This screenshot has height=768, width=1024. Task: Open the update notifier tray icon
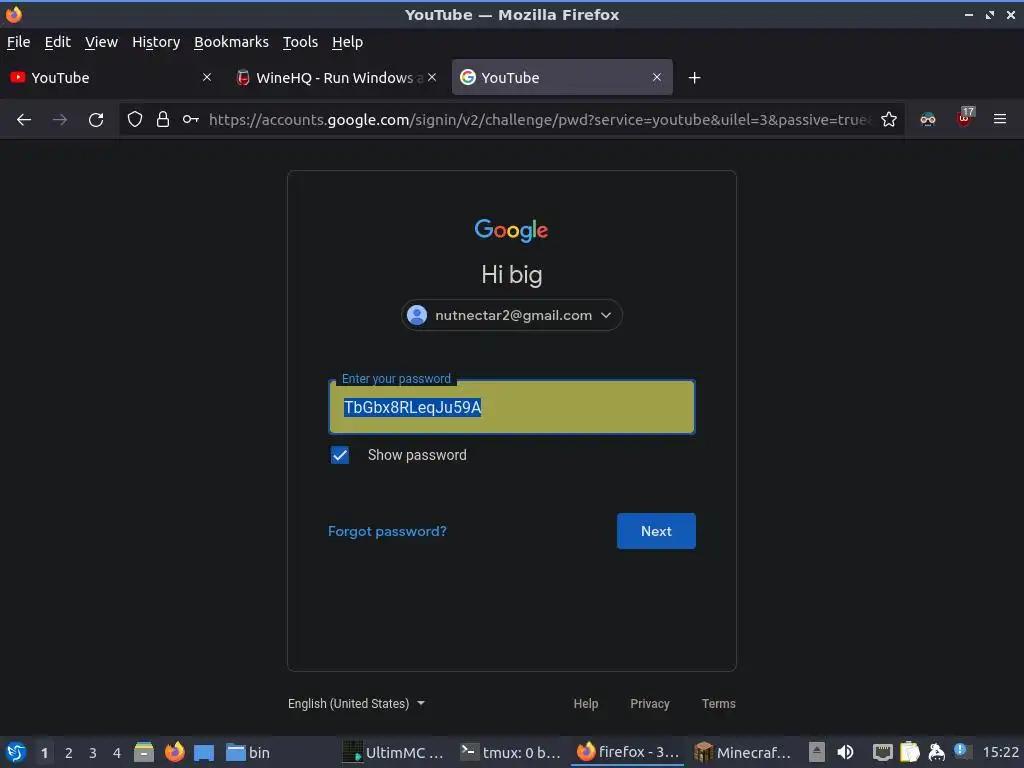tap(962, 751)
